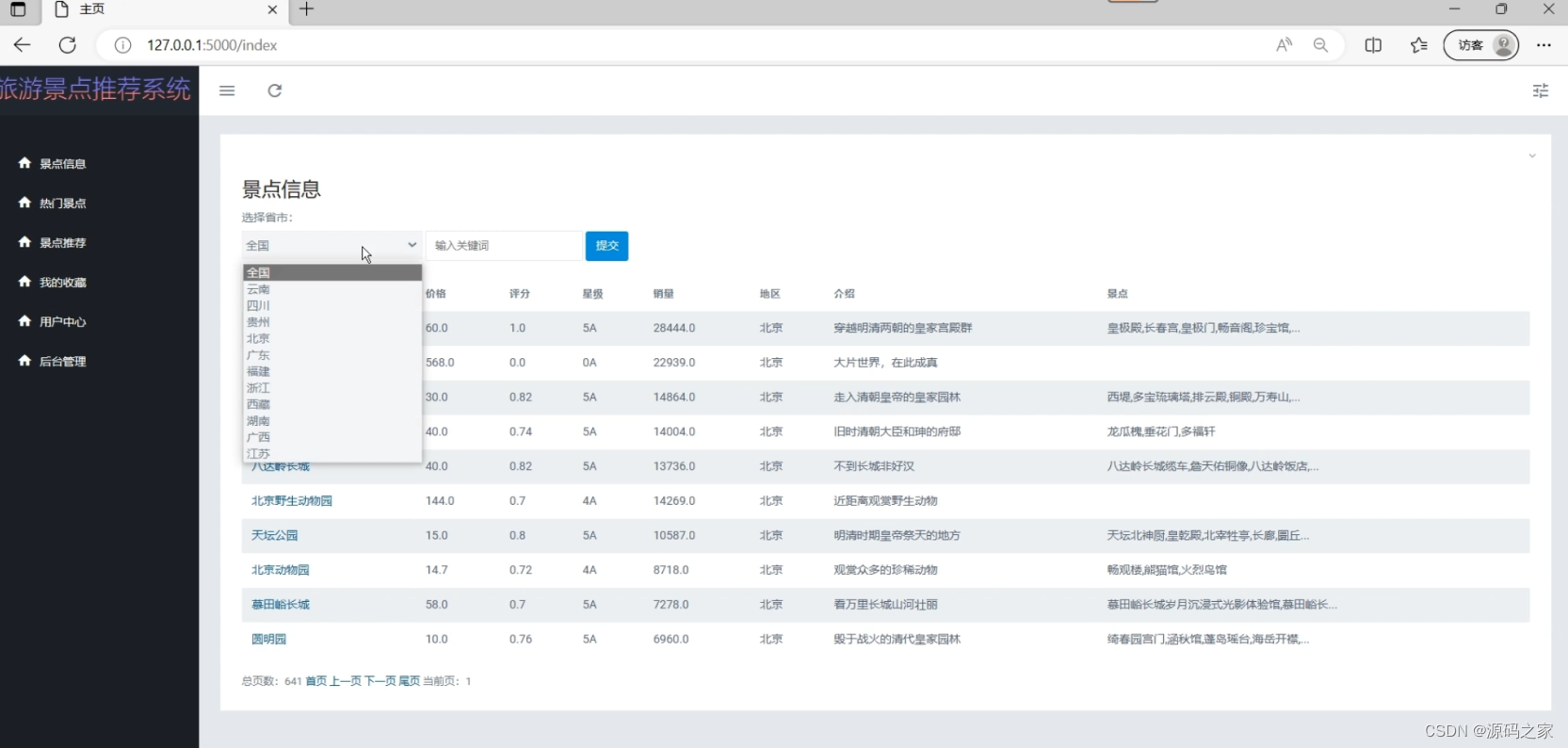Screen dimensions: 1568x748
Task: Choose 广东 from the province list
Action: click(x=331, y=355)
